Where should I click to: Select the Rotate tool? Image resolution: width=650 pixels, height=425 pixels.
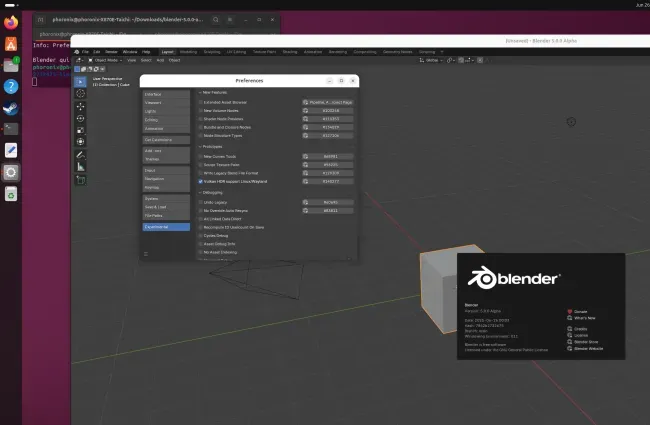point(80,119)
